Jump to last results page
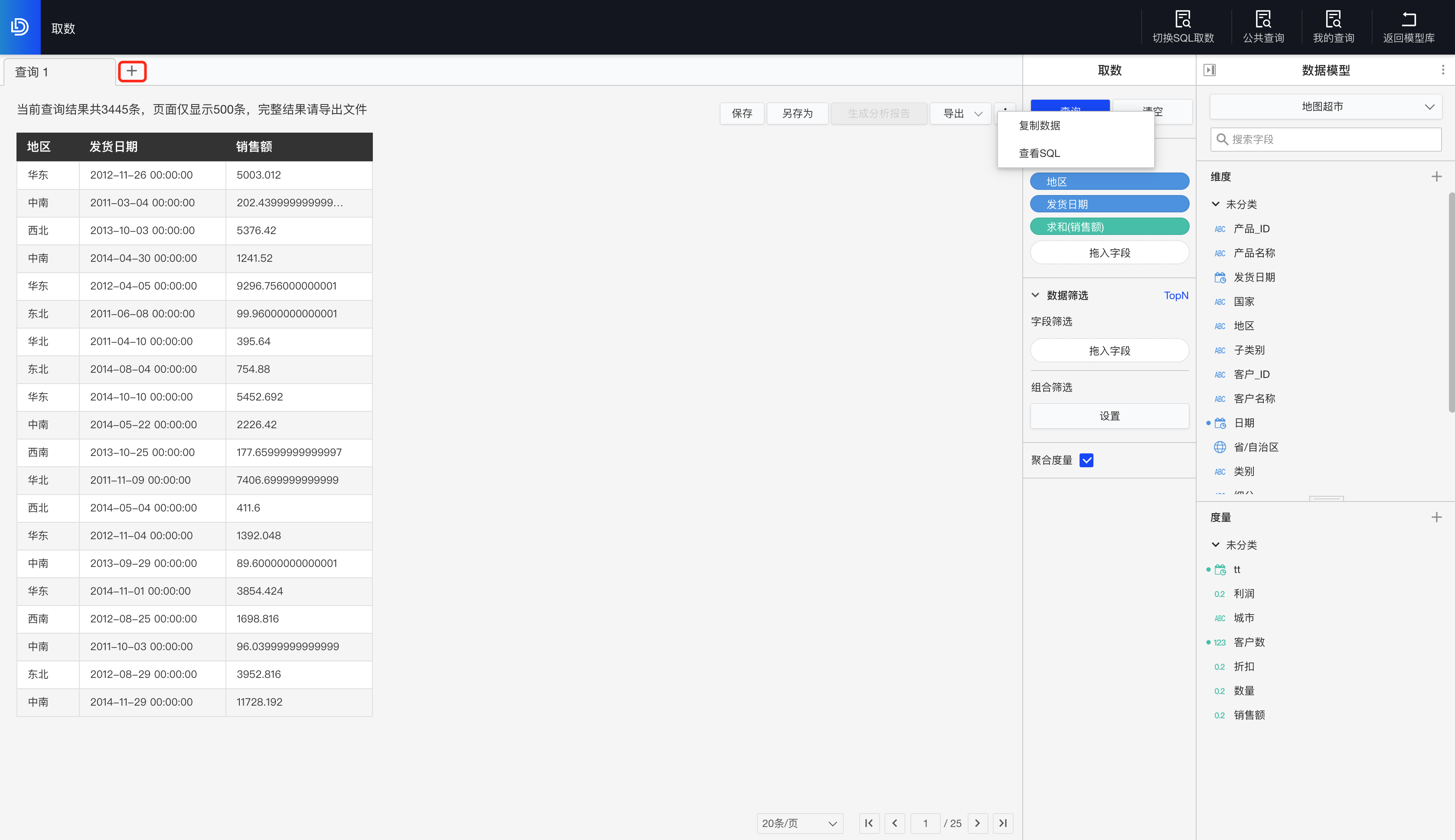 coord(1003,823)
